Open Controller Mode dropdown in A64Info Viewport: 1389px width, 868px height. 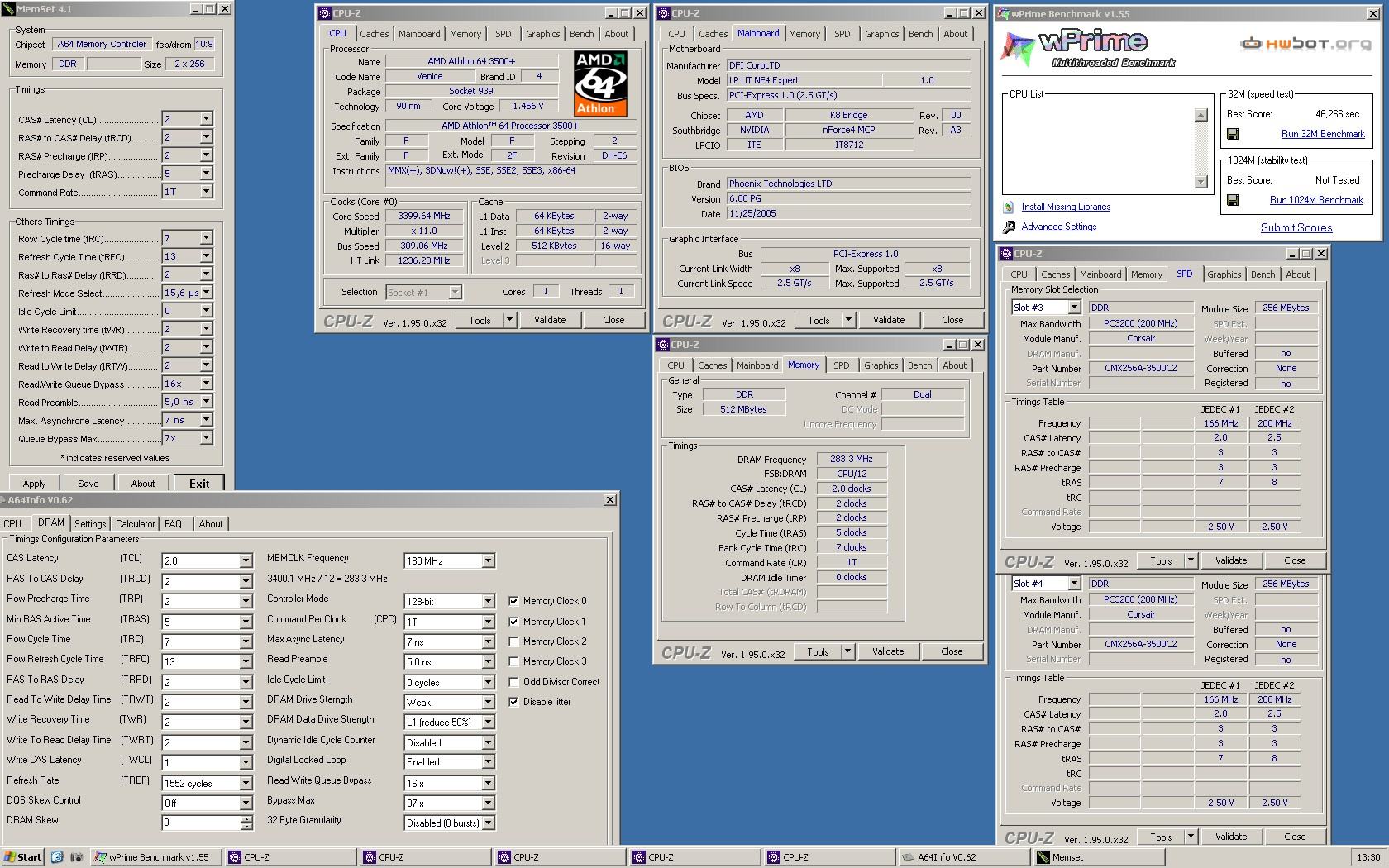point(488,601)
